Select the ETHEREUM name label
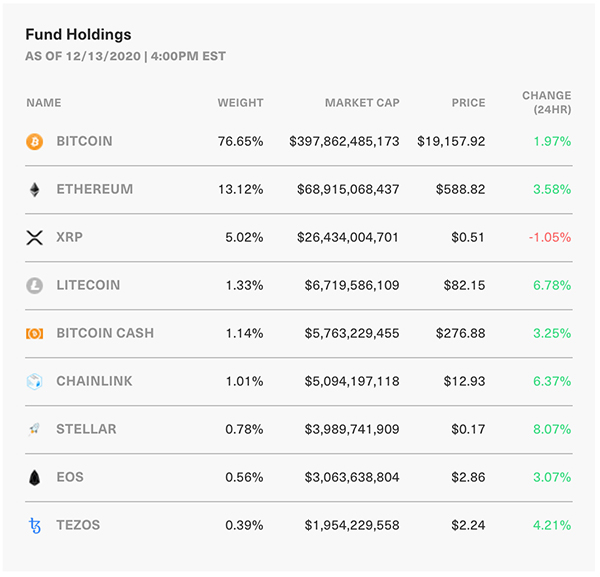Screen dimensions: 600x577 (x=95, y=189)
